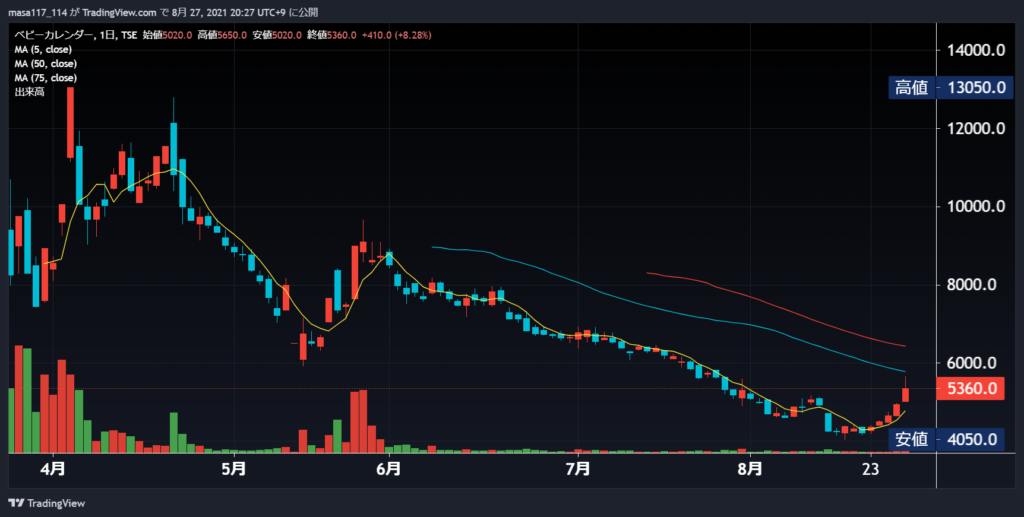The height and width of the screenshot is (517, 1024).
Task: Select the MA (75, close) indicator label
Action: click(46, 78)
